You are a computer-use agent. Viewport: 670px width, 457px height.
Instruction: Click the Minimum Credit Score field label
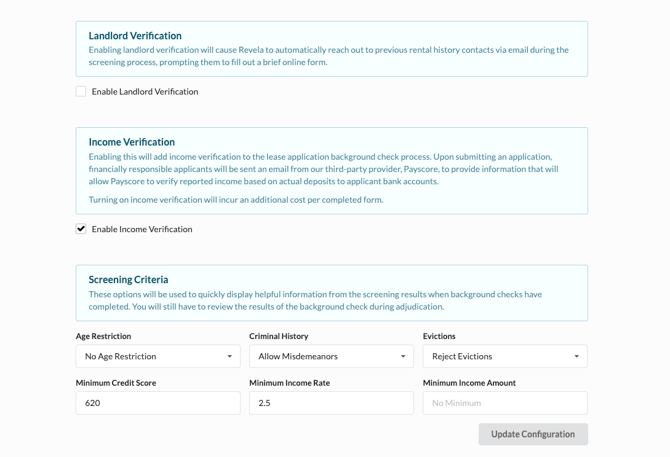coord(116,383)
